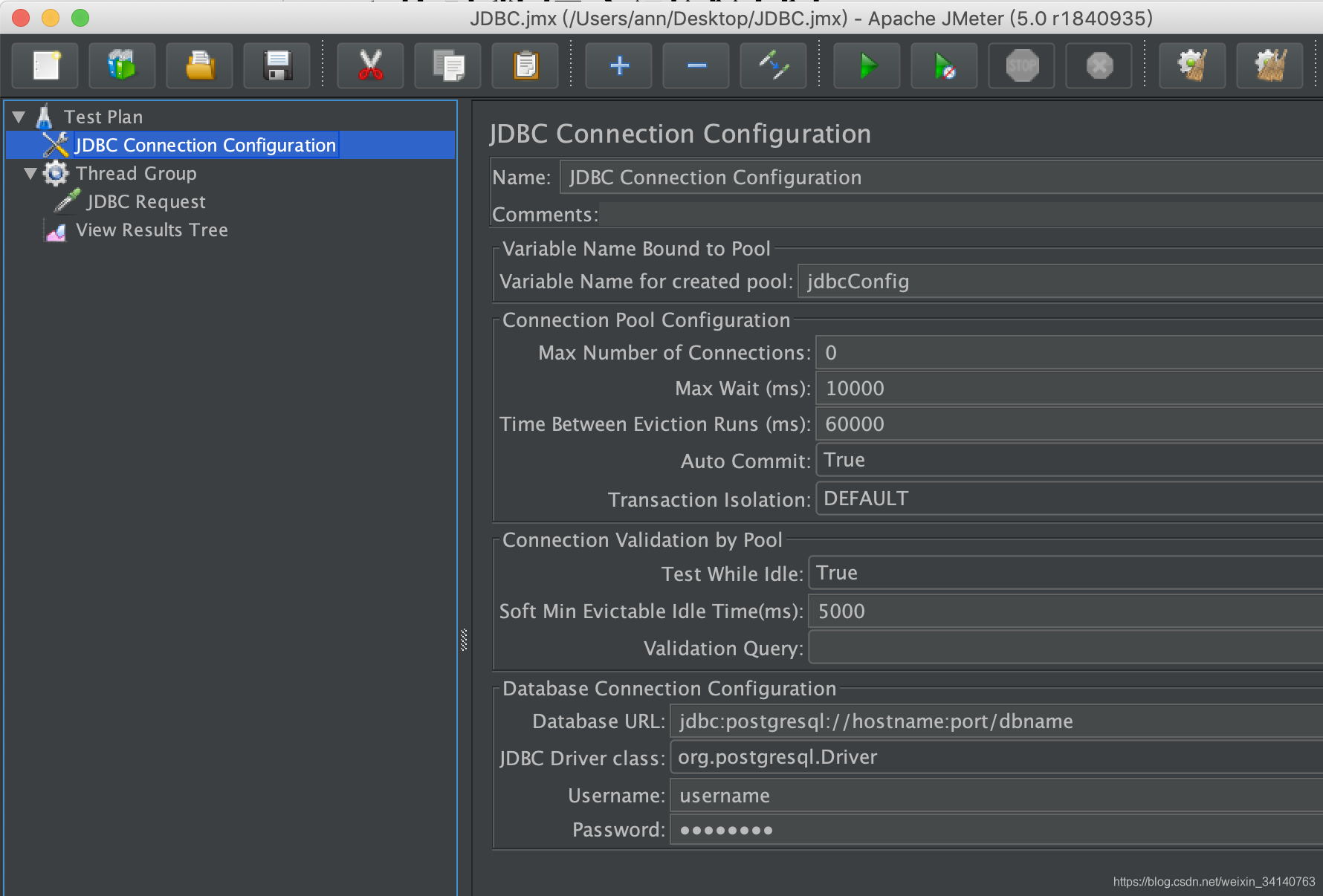Select Thread Group in the tree
This screenshot has height=896, width=1323.
(x=136, y=174)
